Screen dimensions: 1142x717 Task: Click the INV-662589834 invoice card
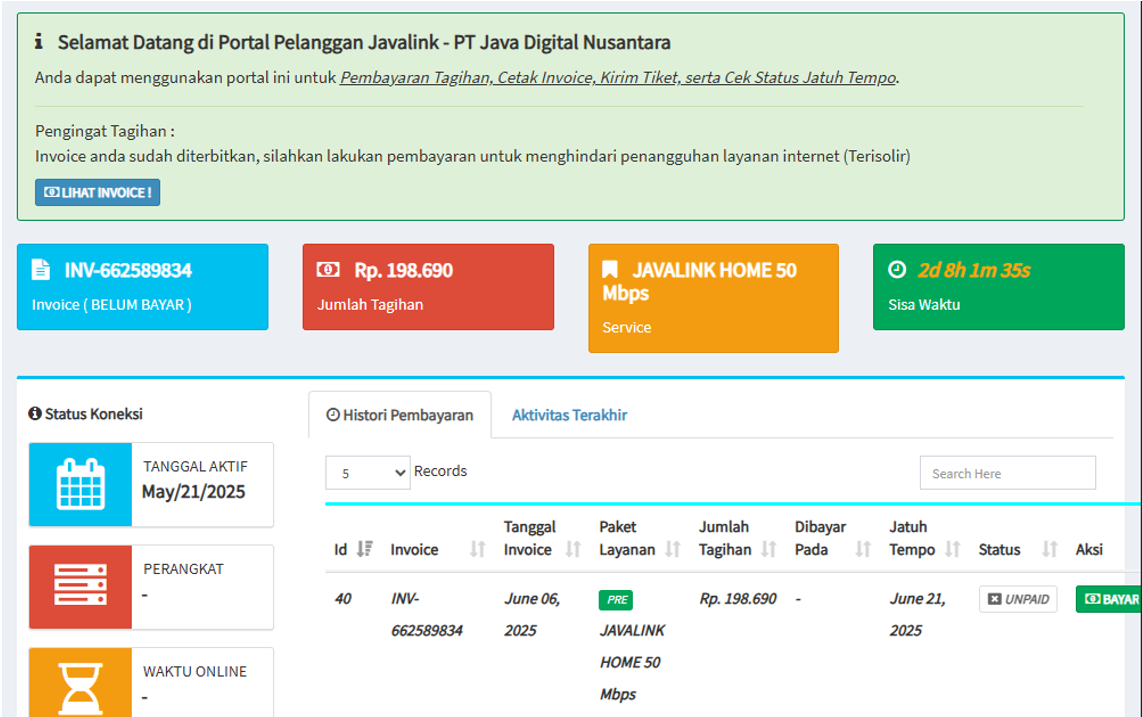coord(143,287)
